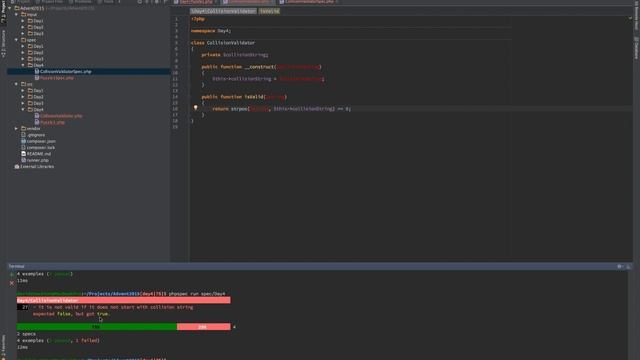Click 'expected false, but got true' message
This screenshot has height=360, width=640.
point(72,314)
